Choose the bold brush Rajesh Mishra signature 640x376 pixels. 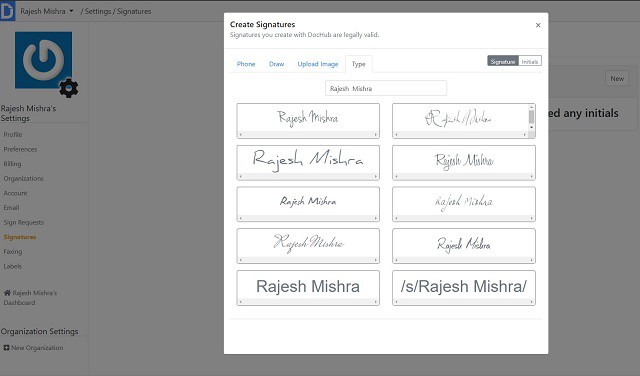(308, 204)
